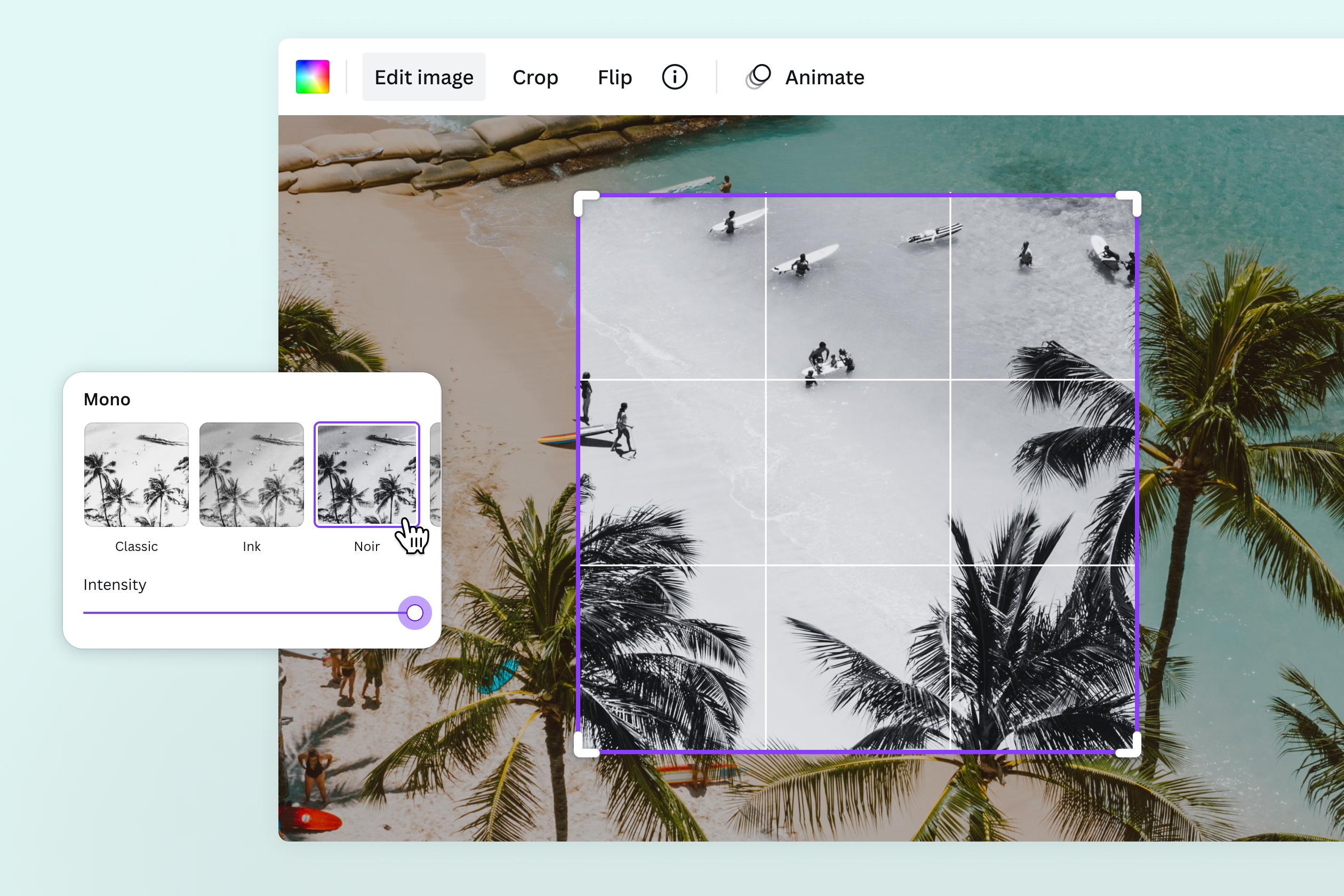Viewport: 1344px width, 896px height.
Task: Apply the Ink mono filter
Action: click(x=251, y=474)
